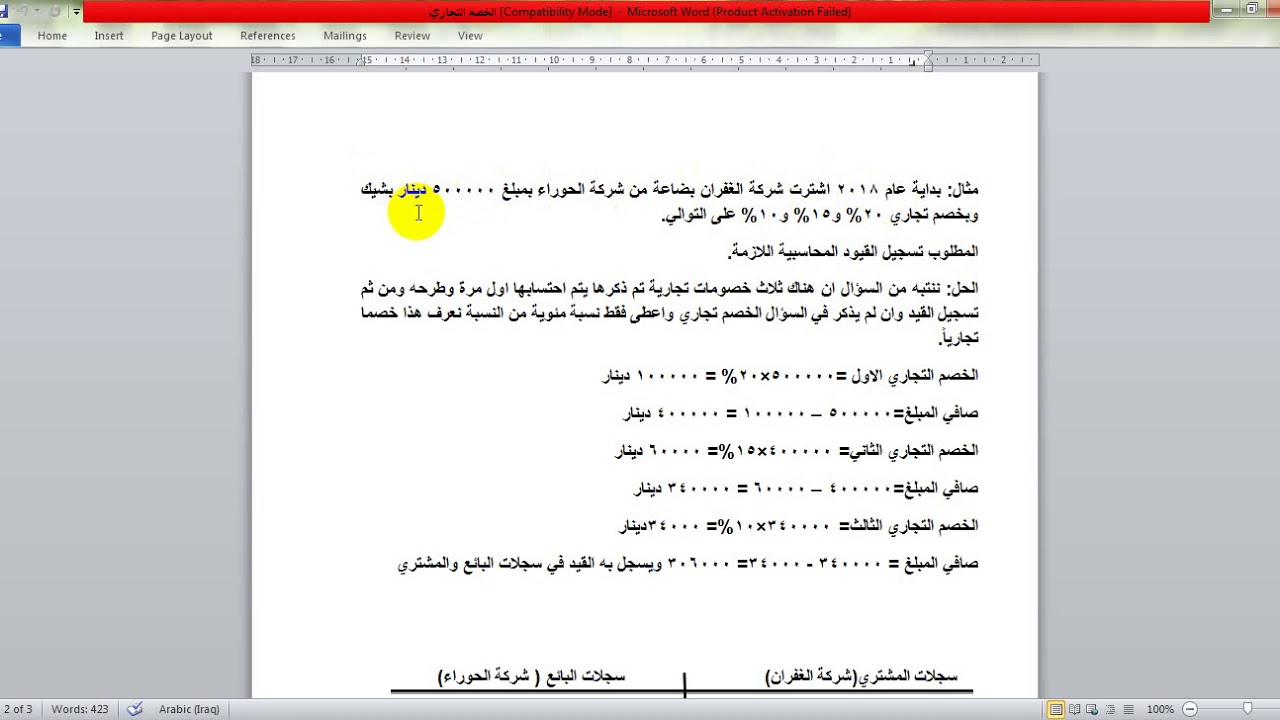Switch to Web Layout view icon

pyautogui.click(x=1093, y=709)
